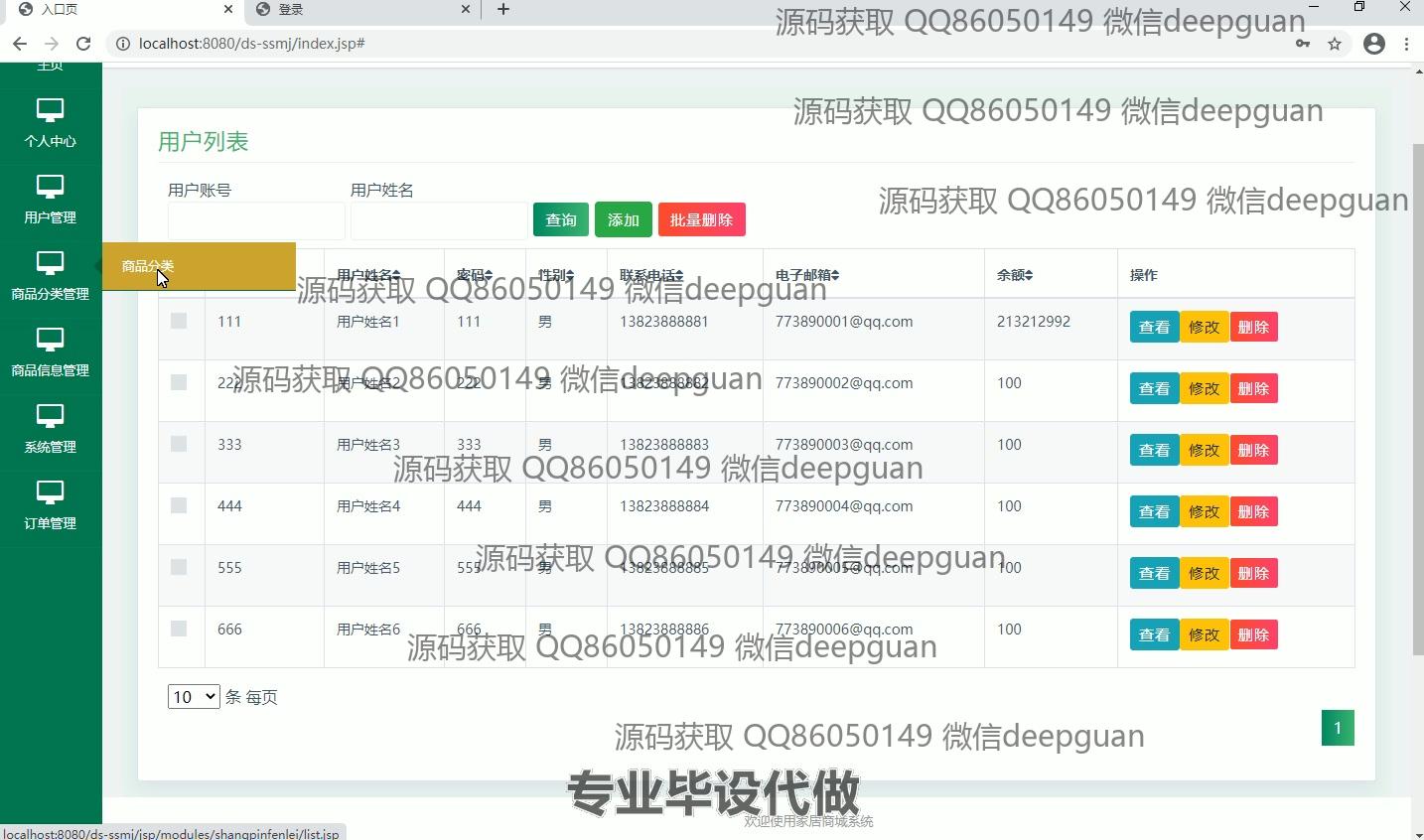Click the 用户列表 heading

pyautogui.click(x=204, y=141)
